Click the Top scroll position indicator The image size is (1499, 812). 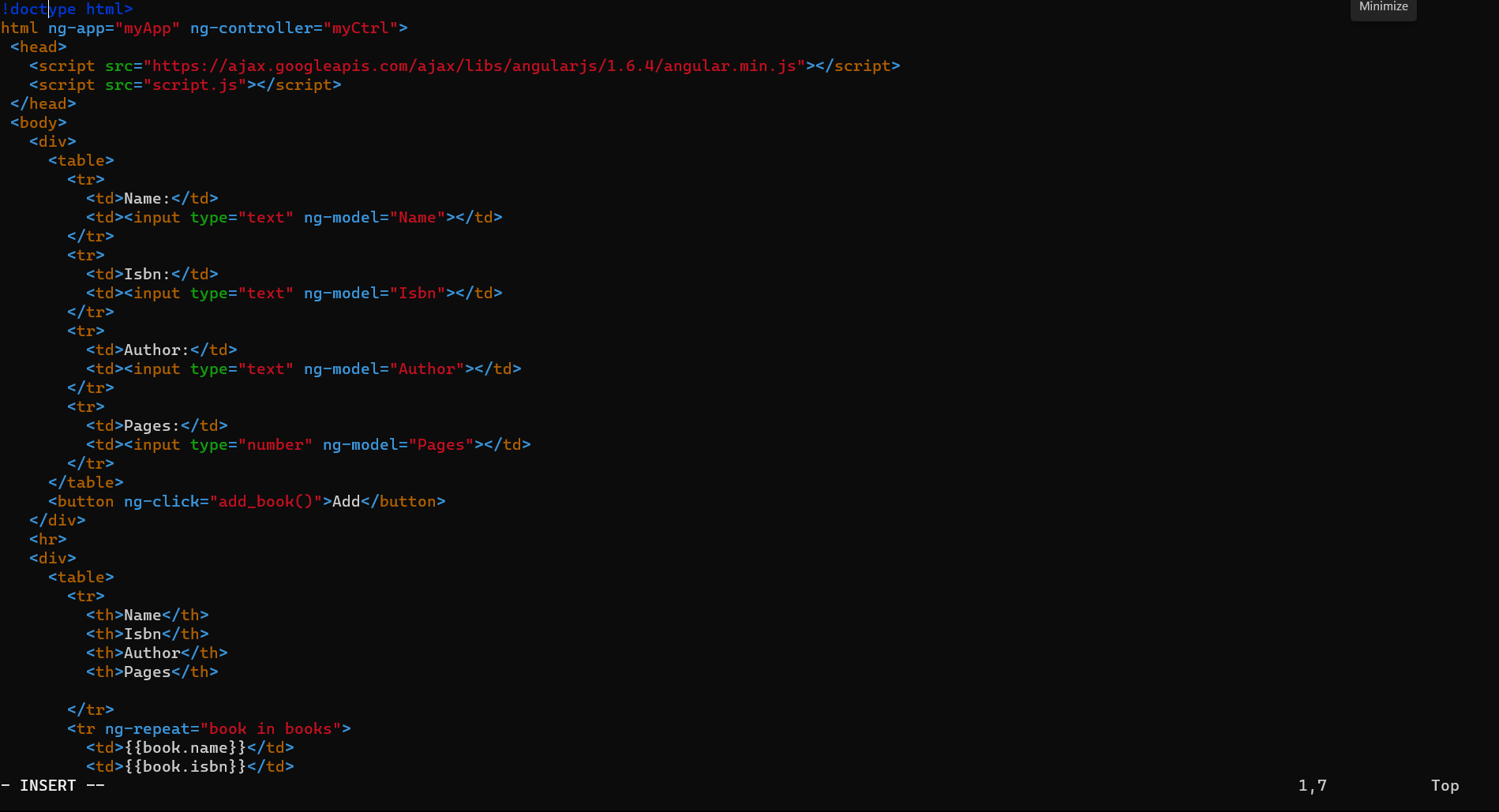[x=1445, y=785]
